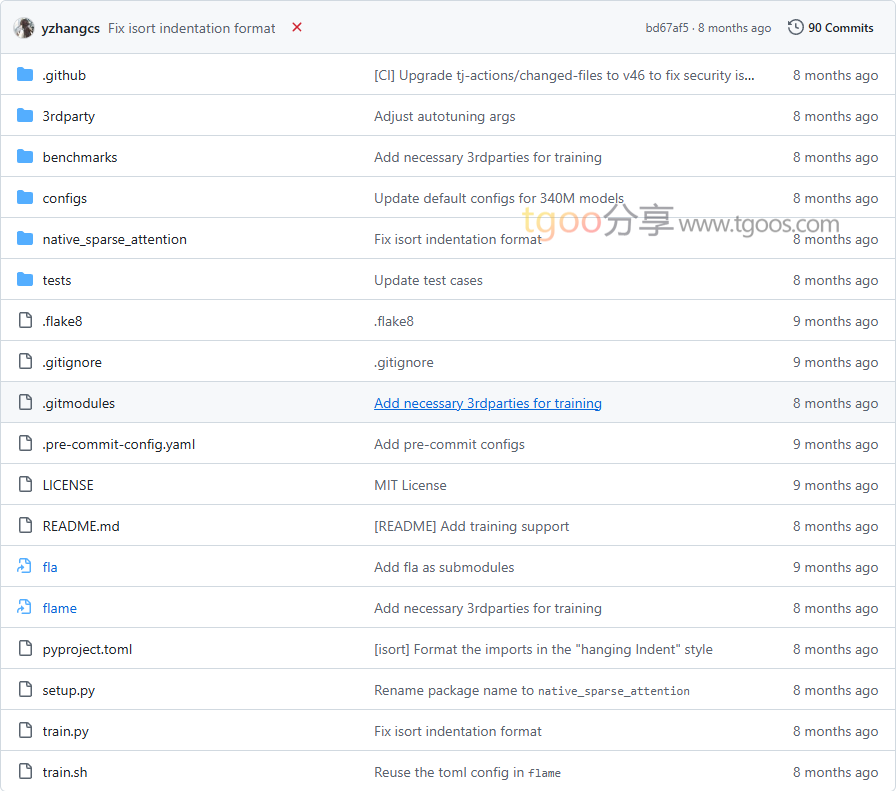Click the red failed-checks X icon
The width and height of the screenshot is (896, 792).
tap(297, 28)
